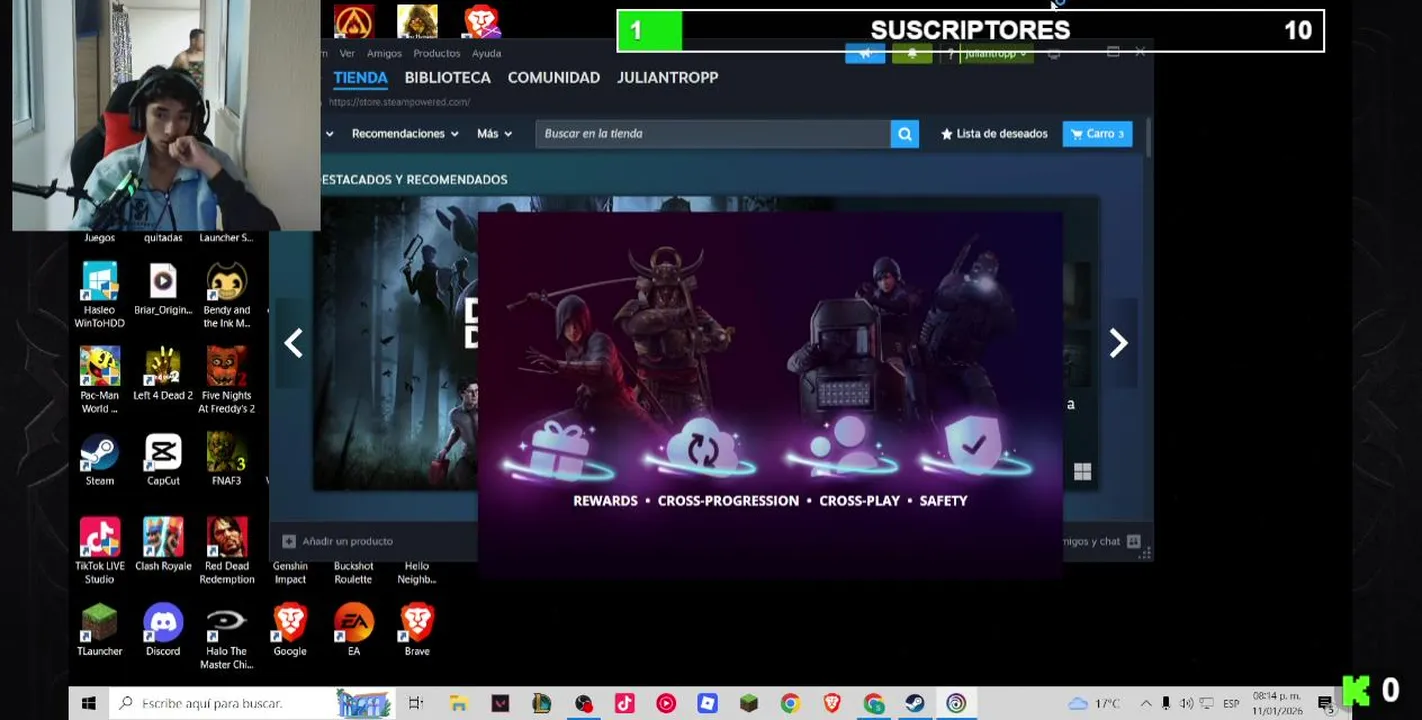Click Añadir un producto
Viewport: 1422px width, 720px height.
[337, 541]
